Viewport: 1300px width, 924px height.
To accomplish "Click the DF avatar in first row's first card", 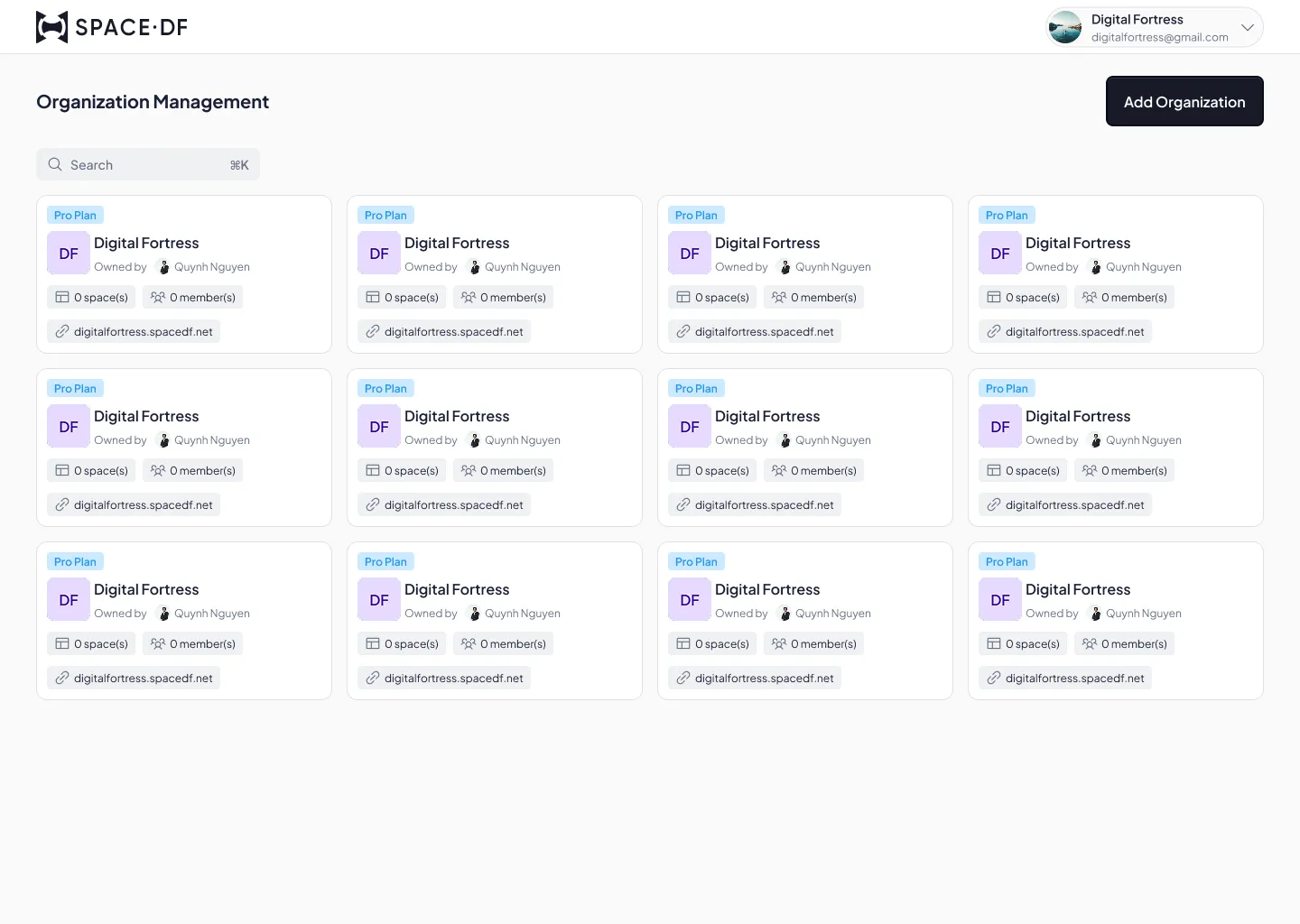I will click(69, 254).
